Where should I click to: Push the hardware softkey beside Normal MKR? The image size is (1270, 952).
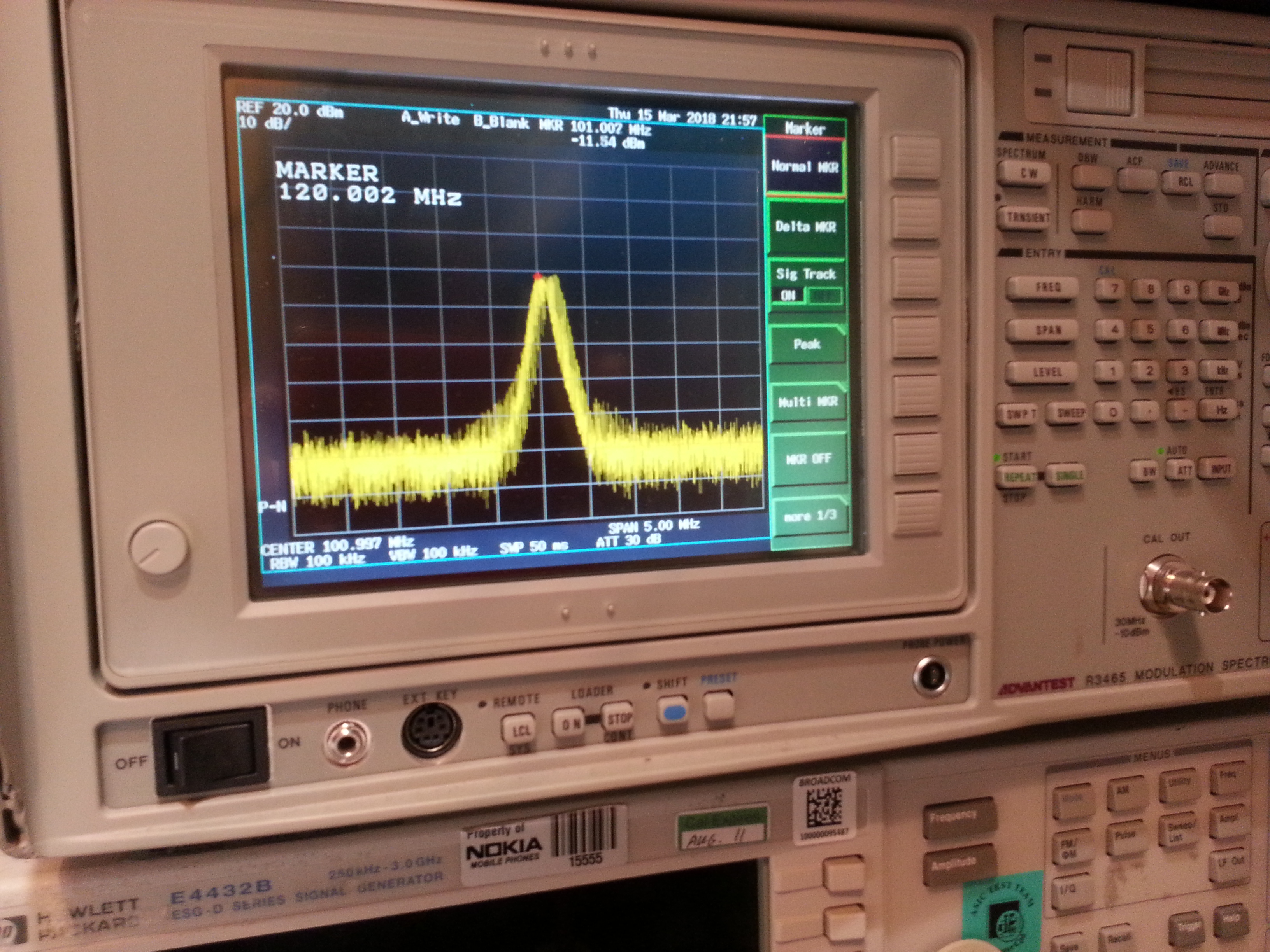coord(916,158)
